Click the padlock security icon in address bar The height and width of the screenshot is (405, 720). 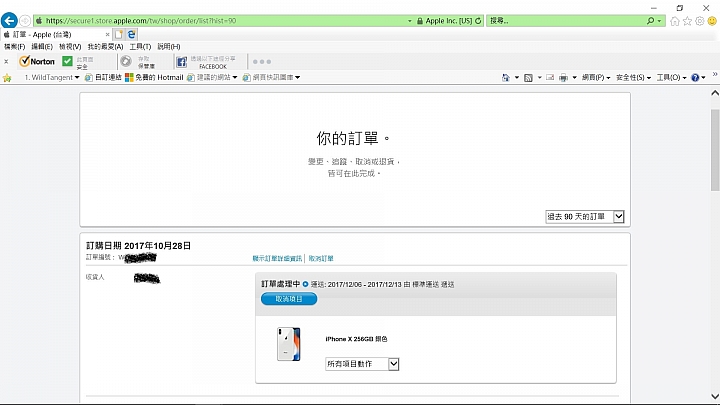click(x=420, y=21)
